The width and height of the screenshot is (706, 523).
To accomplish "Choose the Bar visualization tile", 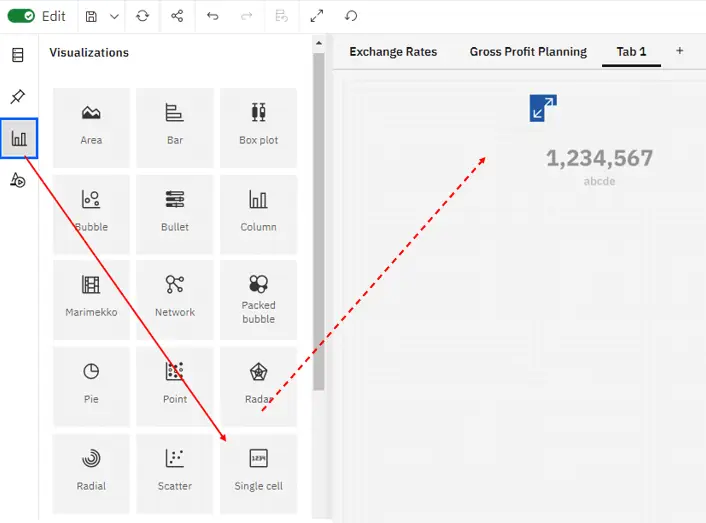I will point(175,128).
